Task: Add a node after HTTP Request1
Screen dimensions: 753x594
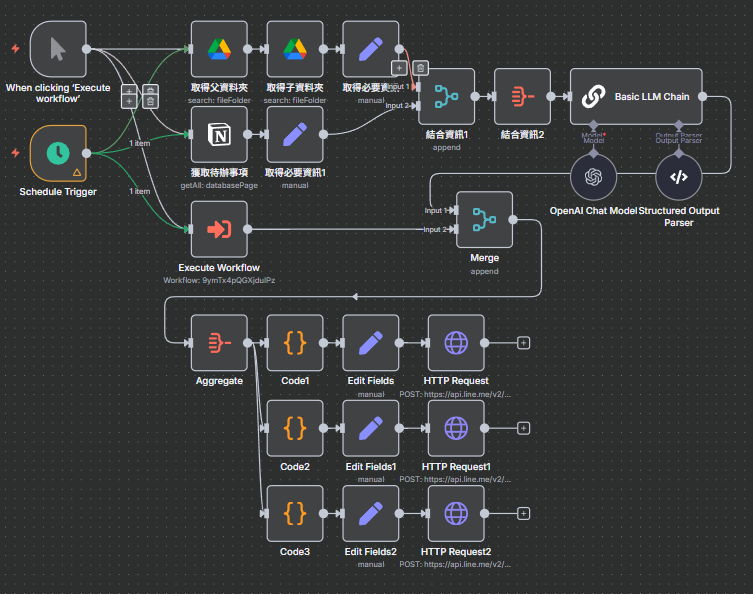Action: 523,428
